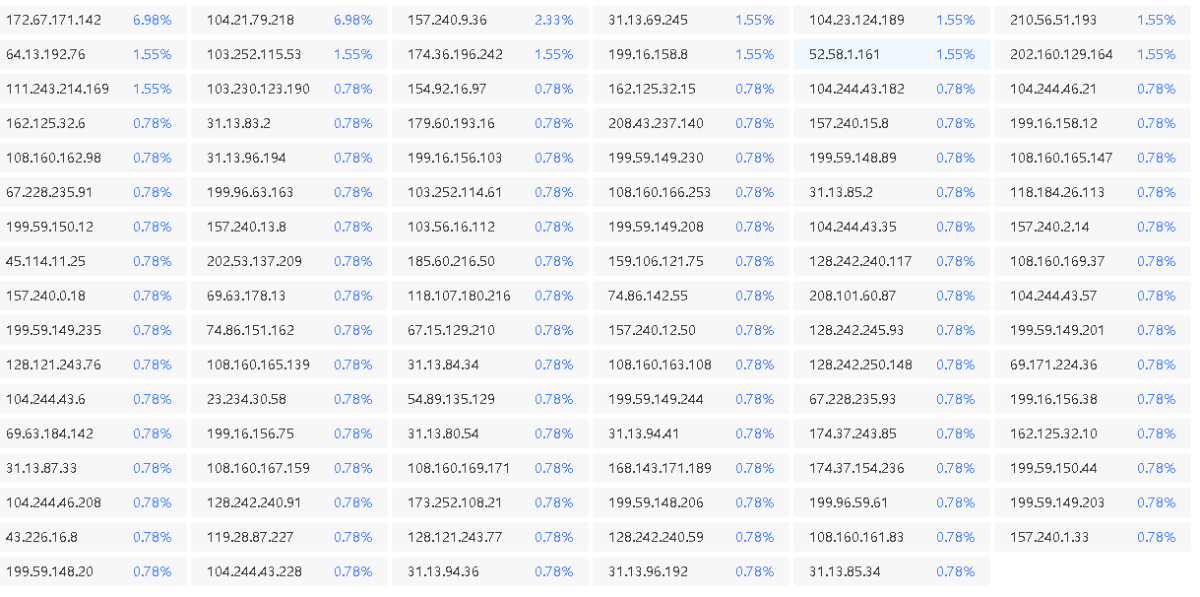Click the 118.107.180.216 cell
1200x597 pixels.
click(x=459, y=296)
